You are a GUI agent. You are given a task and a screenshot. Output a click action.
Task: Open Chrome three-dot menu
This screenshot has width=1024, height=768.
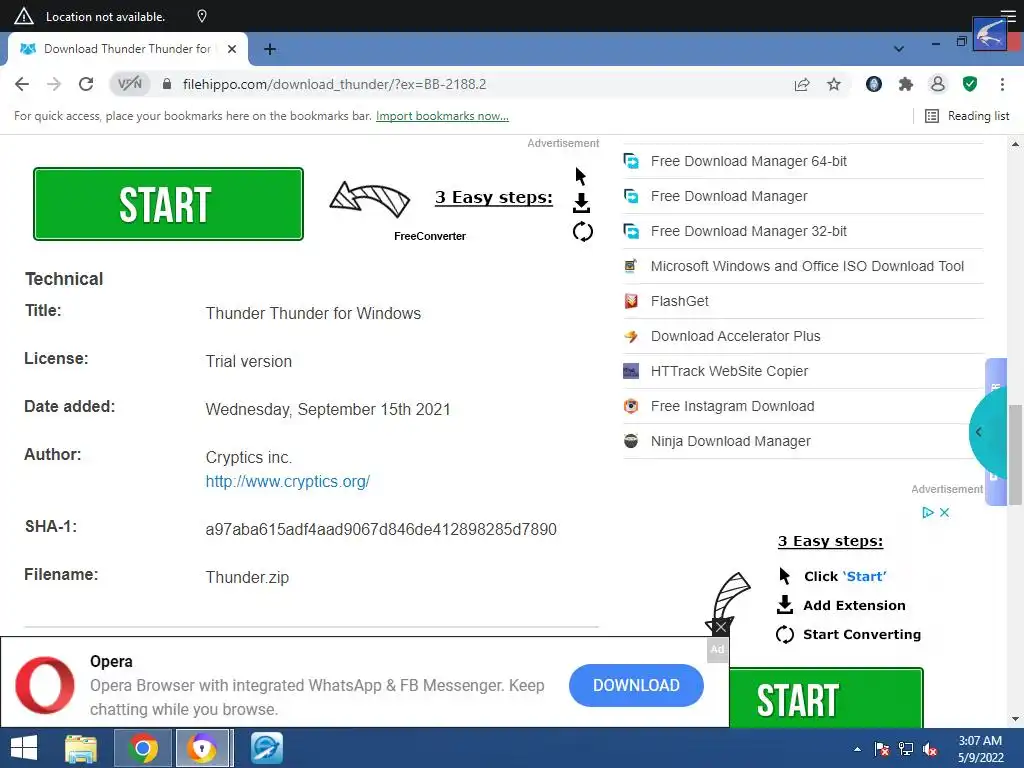coord(1002,84)
